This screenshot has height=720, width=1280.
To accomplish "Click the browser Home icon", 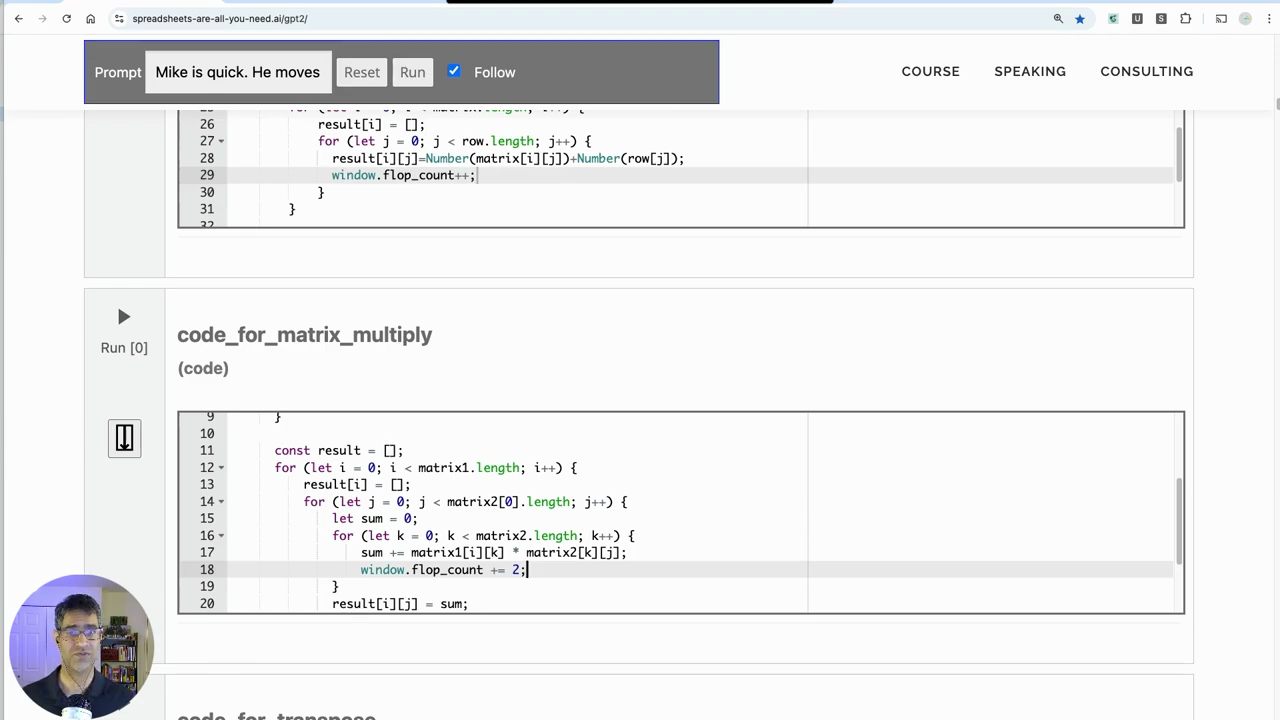I will coord(90,18).
